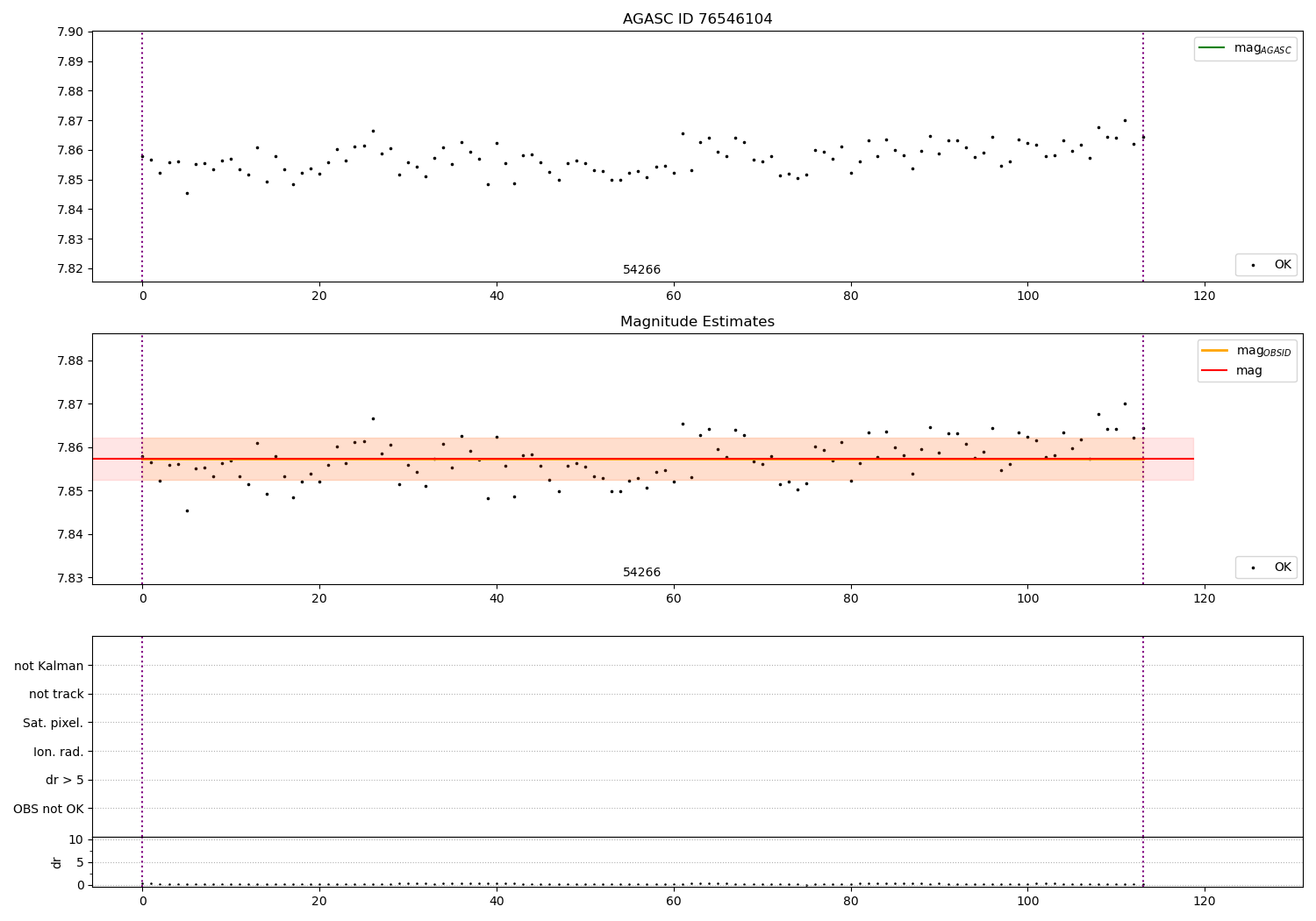Click x-tick "80" under the Magnitude Estimates plot
This screenshot has height=921, width=1316.
[851, 599]
